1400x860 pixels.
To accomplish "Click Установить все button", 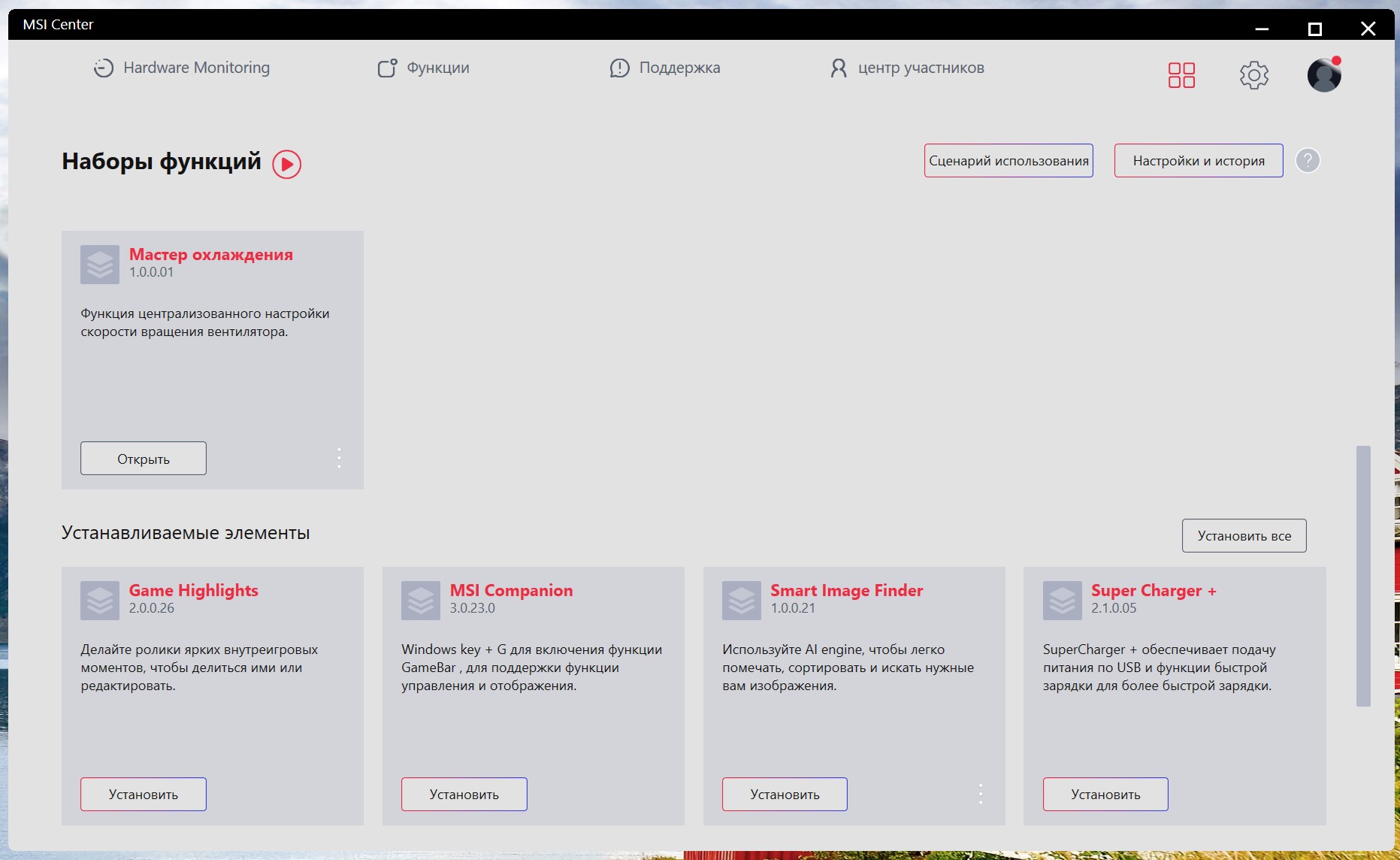I will [1244, 536].
